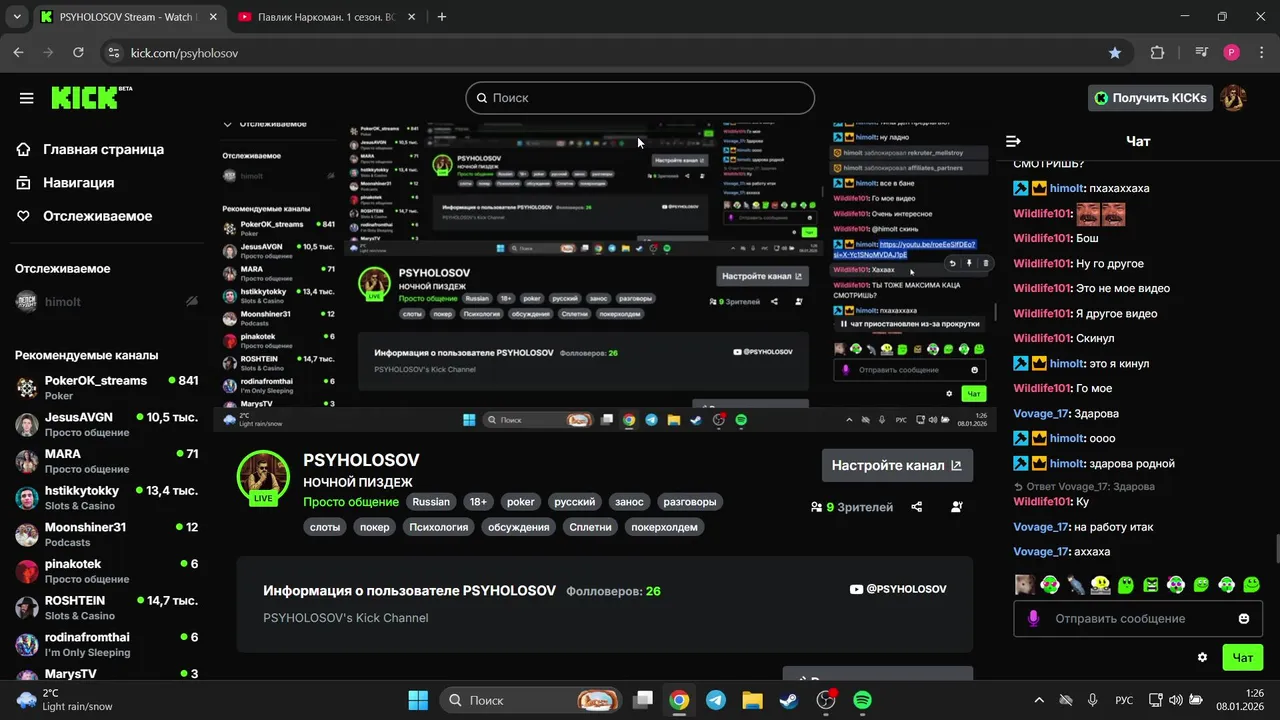Click the Kick Поиск search field
The width and height of the screenshot is (1280, 720).
tap(640, 98)
